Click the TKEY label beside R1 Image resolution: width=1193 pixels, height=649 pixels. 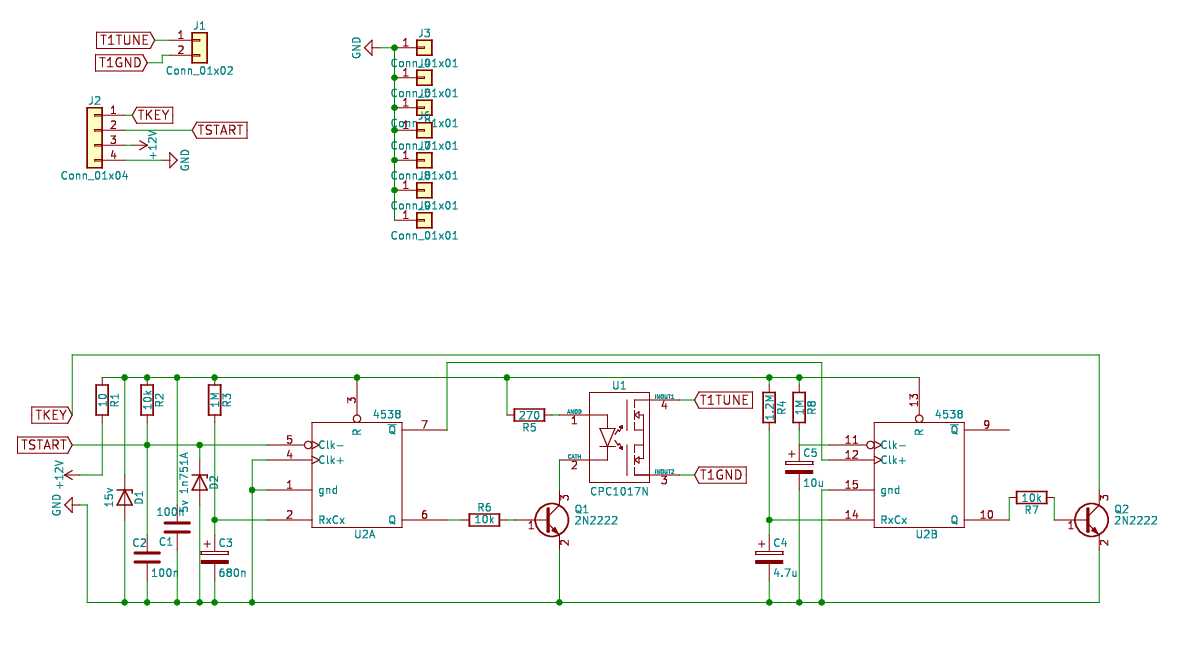click(52, 415)
